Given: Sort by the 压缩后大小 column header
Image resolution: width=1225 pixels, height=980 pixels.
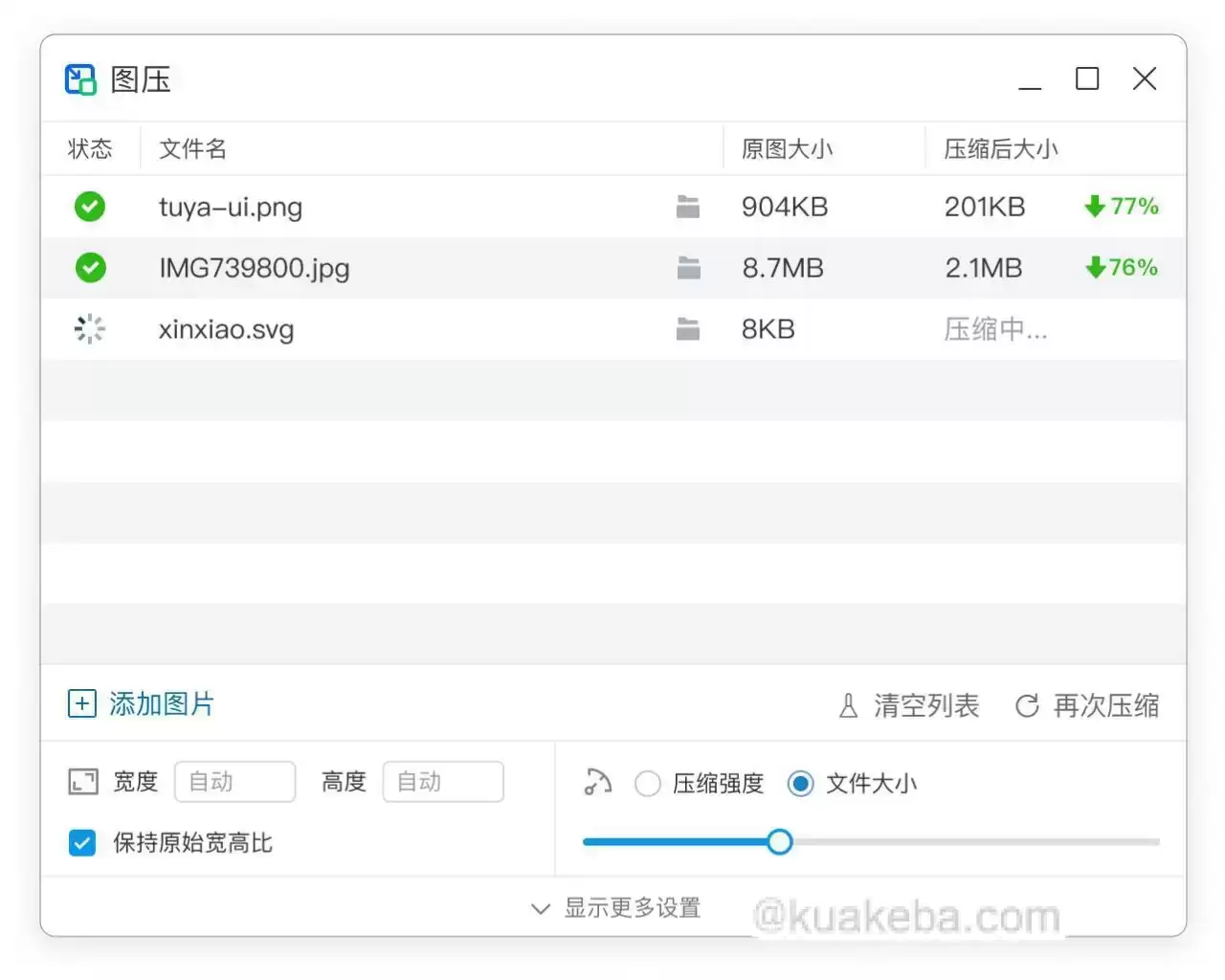Looking at the screenshot, I should pyautogui.click(x=1001, y=148).
